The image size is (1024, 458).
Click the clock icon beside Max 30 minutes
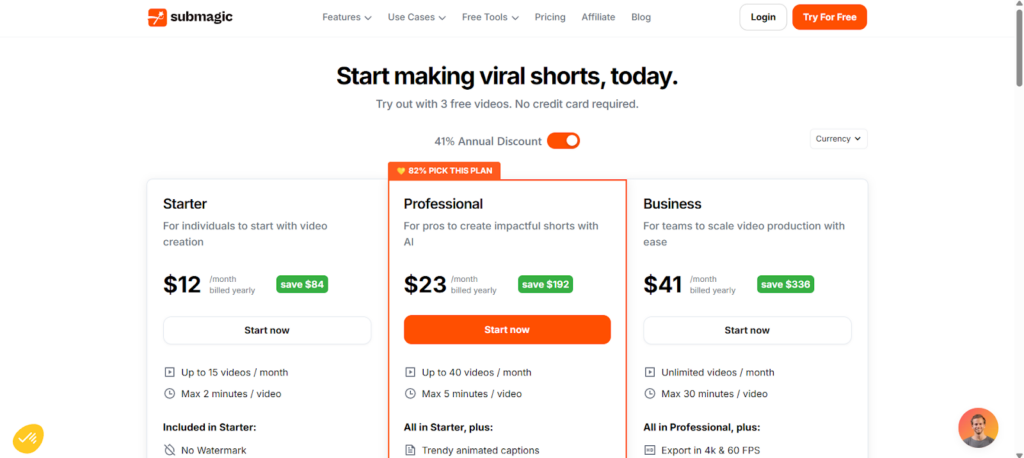click(x=650, y=394)
